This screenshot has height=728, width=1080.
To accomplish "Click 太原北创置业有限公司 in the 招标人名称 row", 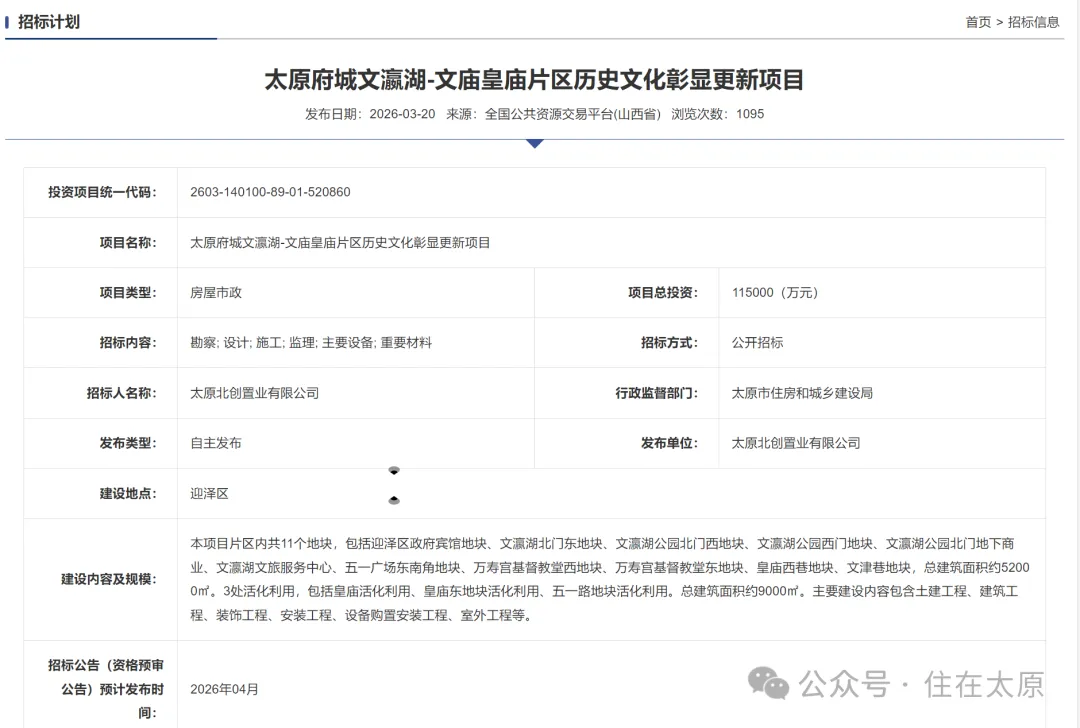I will point(255,393).
